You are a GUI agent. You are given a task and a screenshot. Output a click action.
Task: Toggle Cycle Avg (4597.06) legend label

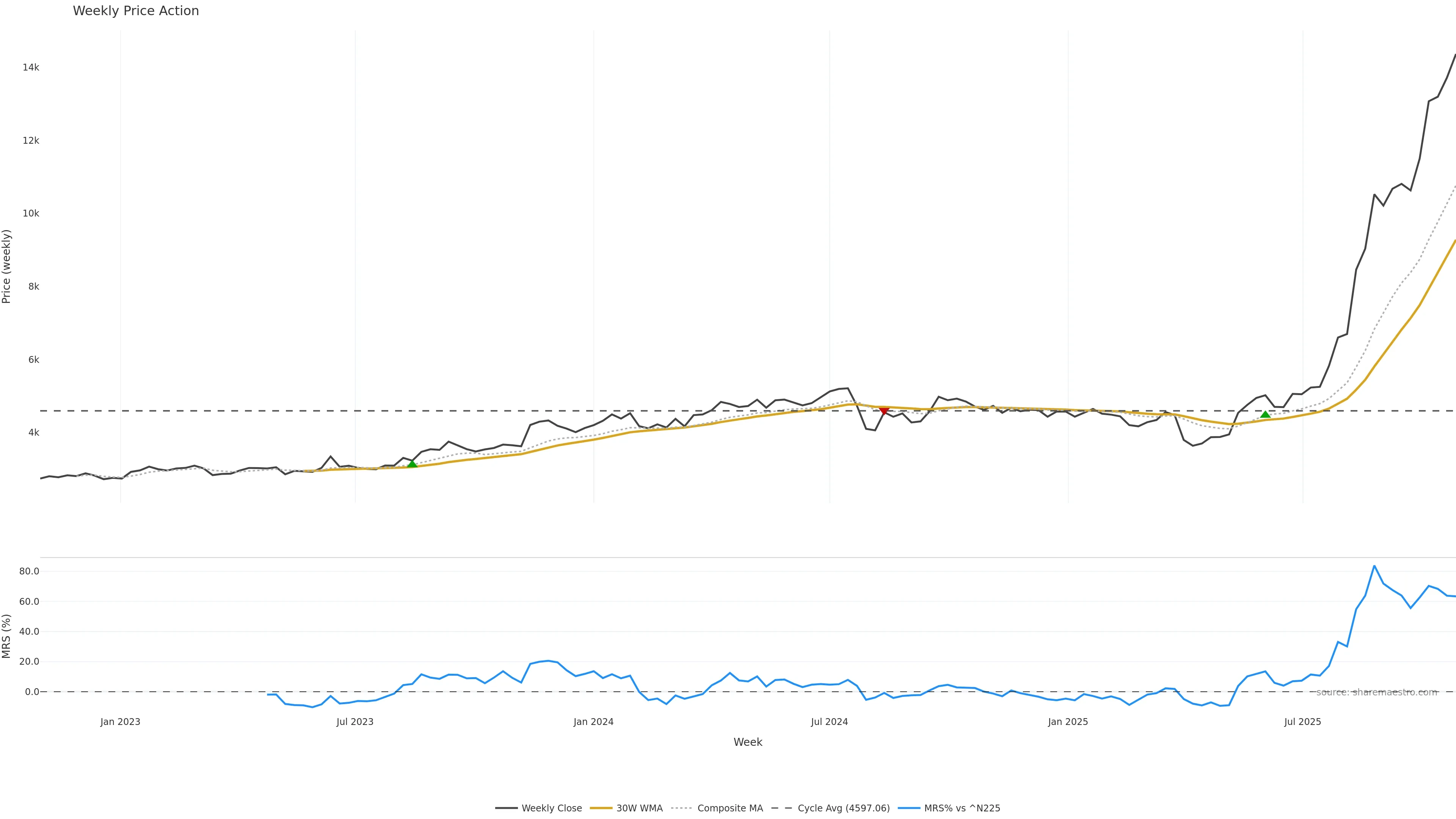click(x=843, y=808)
